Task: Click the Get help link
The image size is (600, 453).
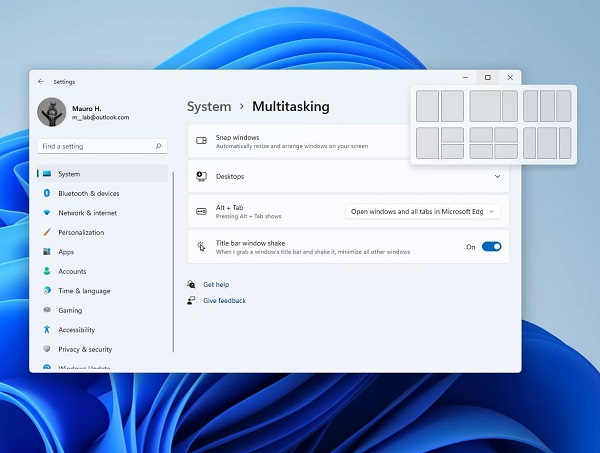Action: pyautogui.click(x=216, y=284)
